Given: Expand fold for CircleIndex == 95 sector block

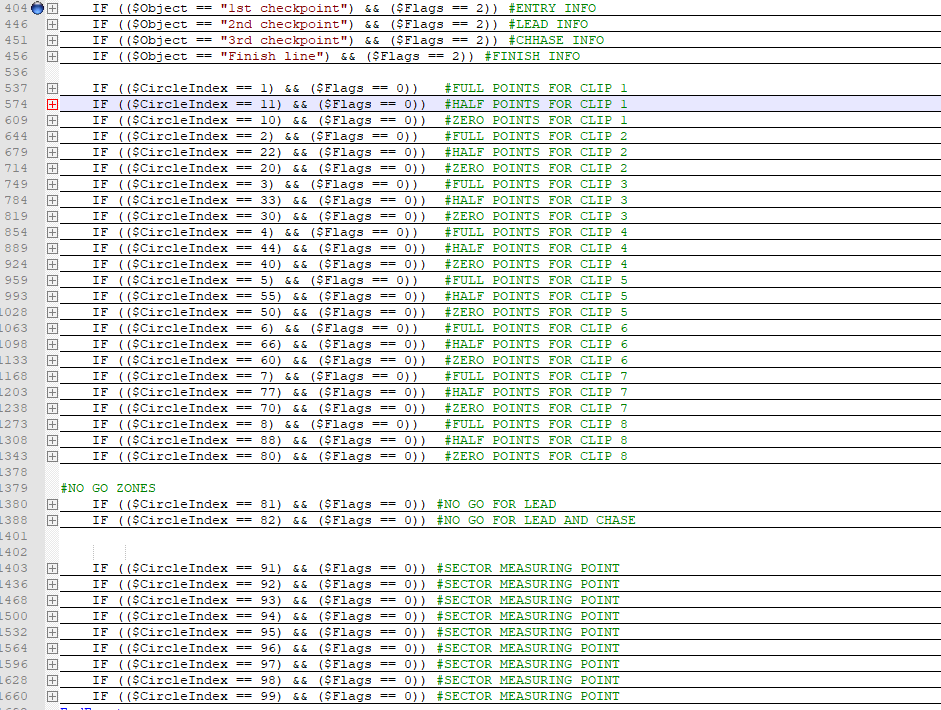Looking at the screenshot, I should coord(52,633).
